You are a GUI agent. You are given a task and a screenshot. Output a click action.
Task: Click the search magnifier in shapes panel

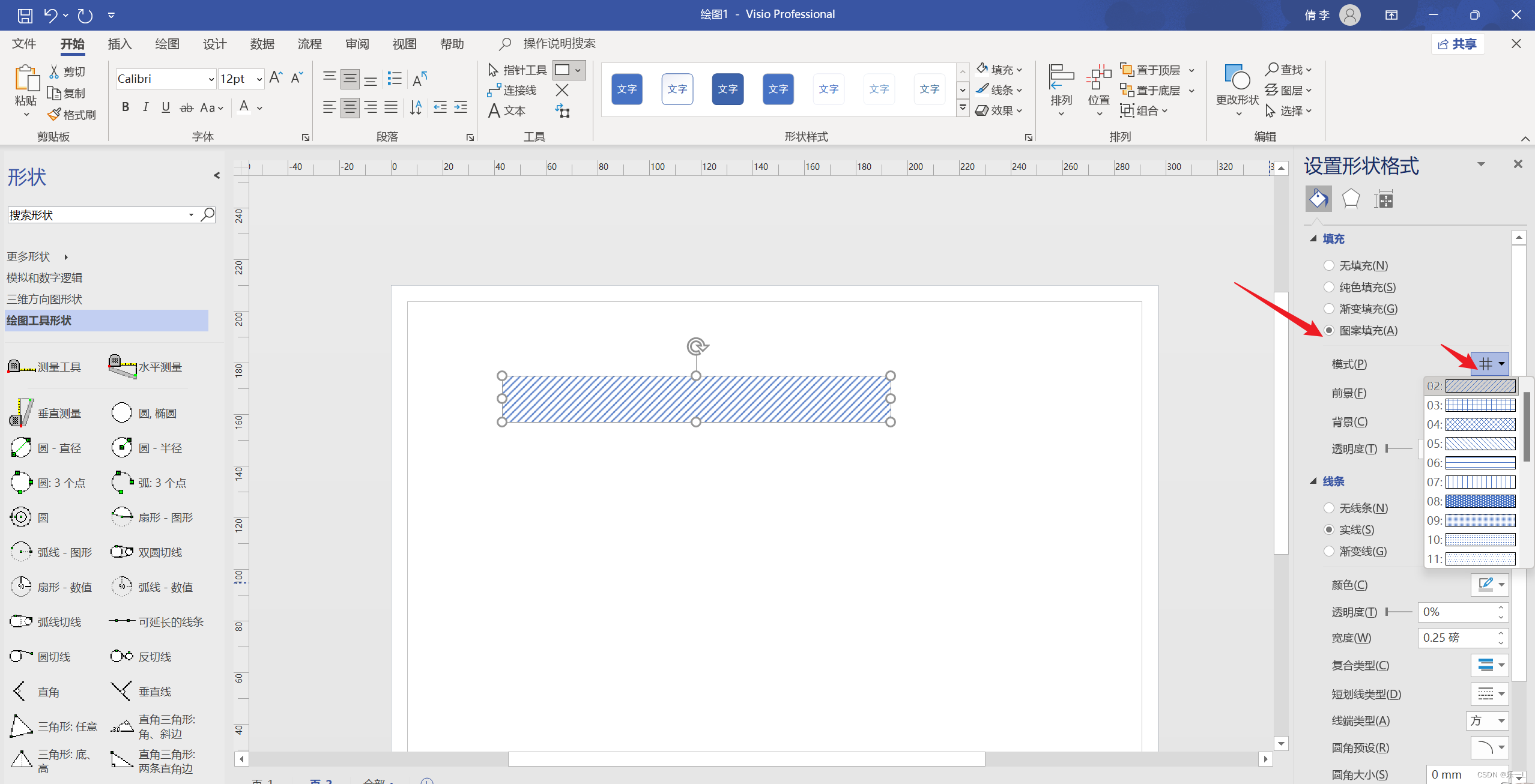[208, 214]
